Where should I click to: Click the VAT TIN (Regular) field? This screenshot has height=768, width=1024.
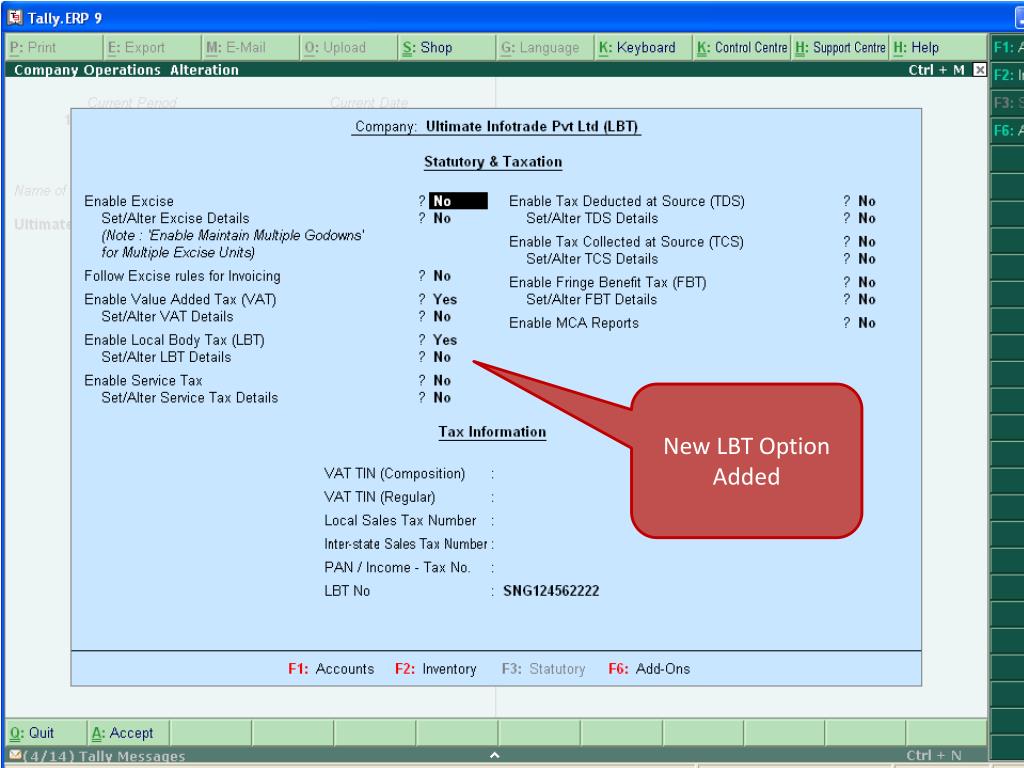pyautogui.click(x=379, y=497)
